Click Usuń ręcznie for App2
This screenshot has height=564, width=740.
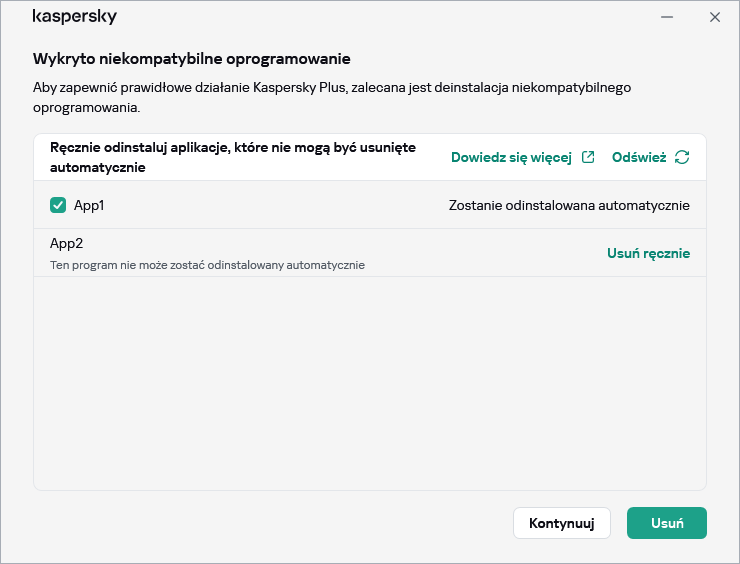tap(648, 253)
